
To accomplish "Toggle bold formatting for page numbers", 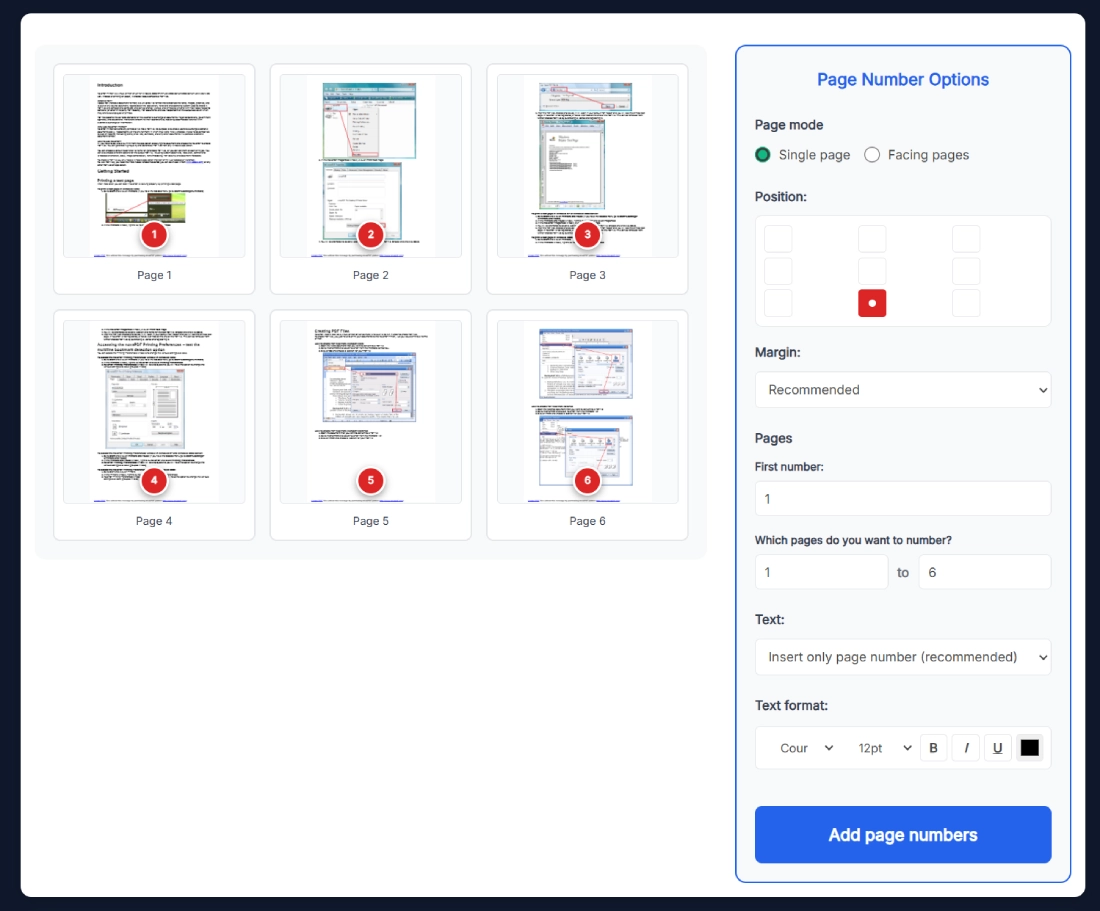I will [x=933, y=747].
